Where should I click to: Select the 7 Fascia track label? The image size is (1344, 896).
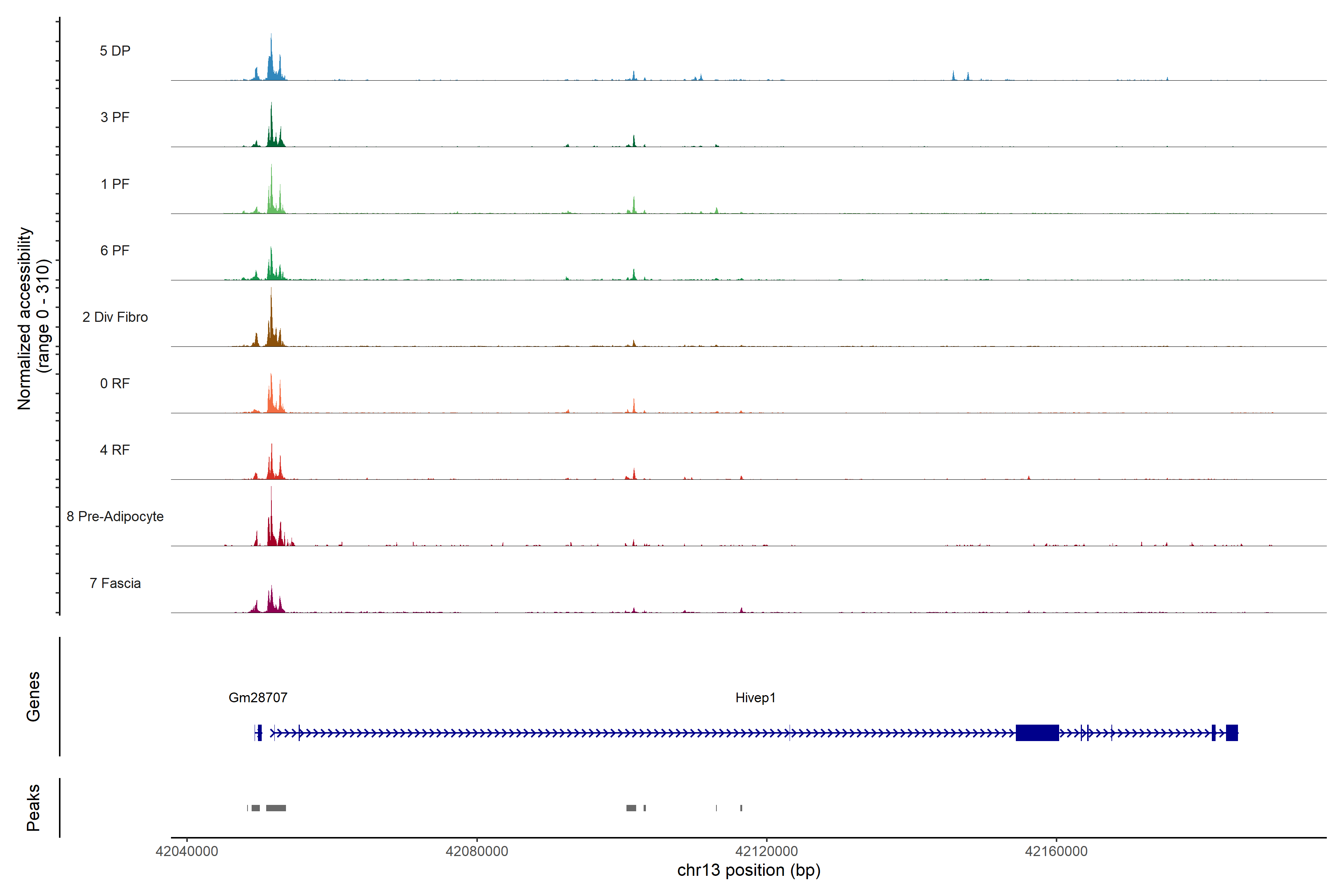pos(115,583)
